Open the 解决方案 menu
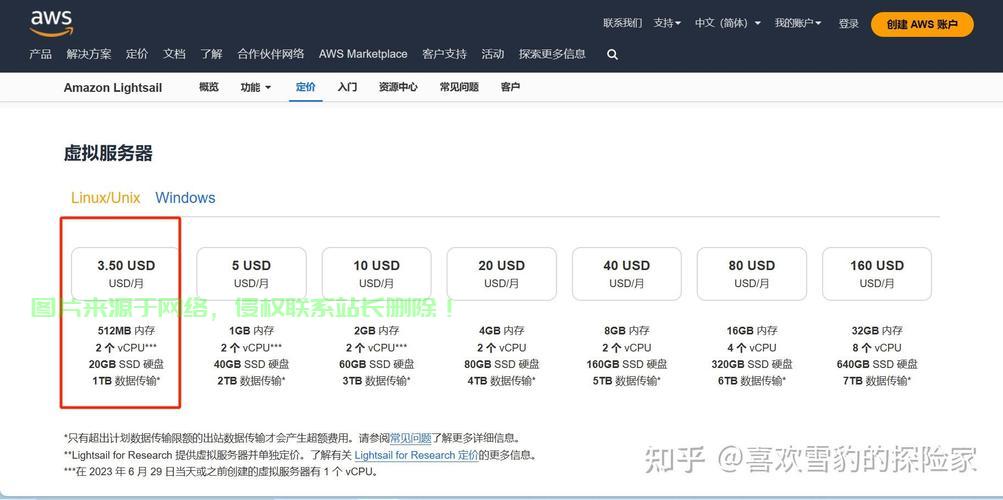The width and height of the screenshot is (1003, 500). click(89, 54)
